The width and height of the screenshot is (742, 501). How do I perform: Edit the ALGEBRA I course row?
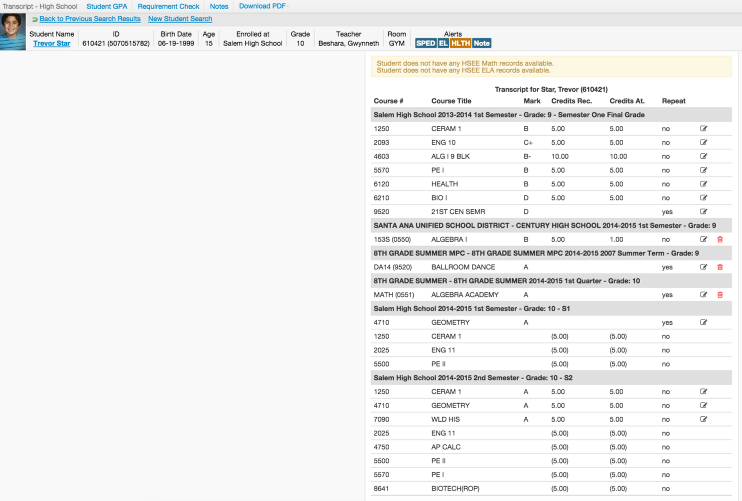[x=703, y=239]
